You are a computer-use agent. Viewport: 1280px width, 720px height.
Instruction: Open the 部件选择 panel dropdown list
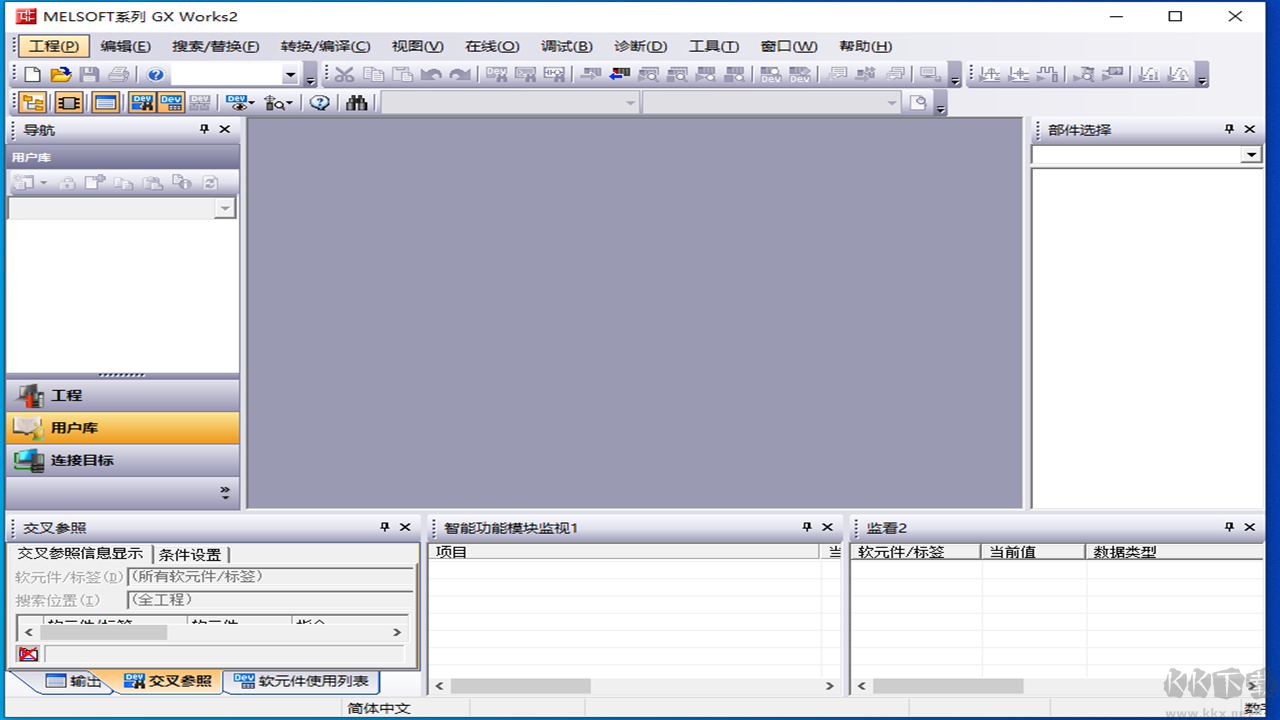click(x=1251, y=155)
